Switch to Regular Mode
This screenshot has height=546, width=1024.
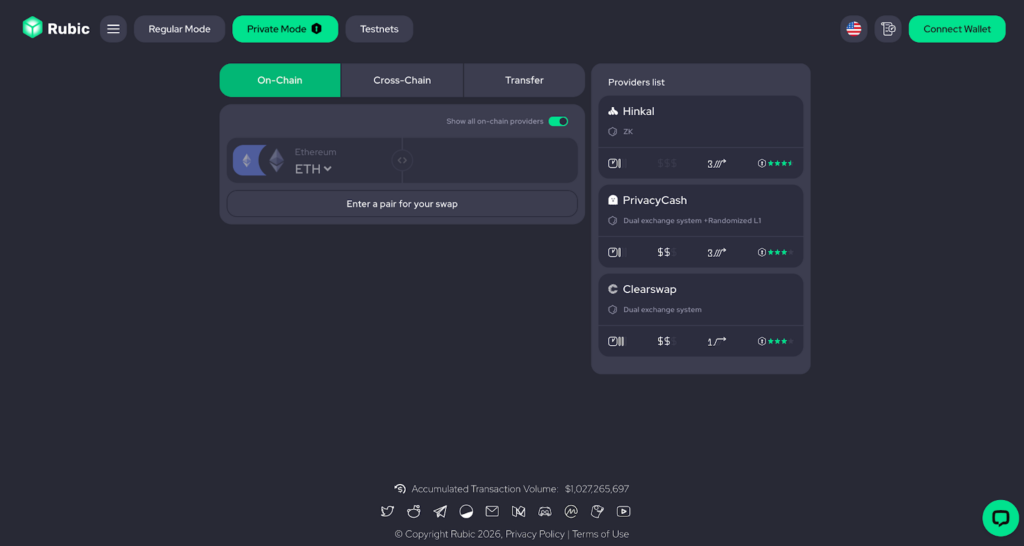(x=179, y=29)
